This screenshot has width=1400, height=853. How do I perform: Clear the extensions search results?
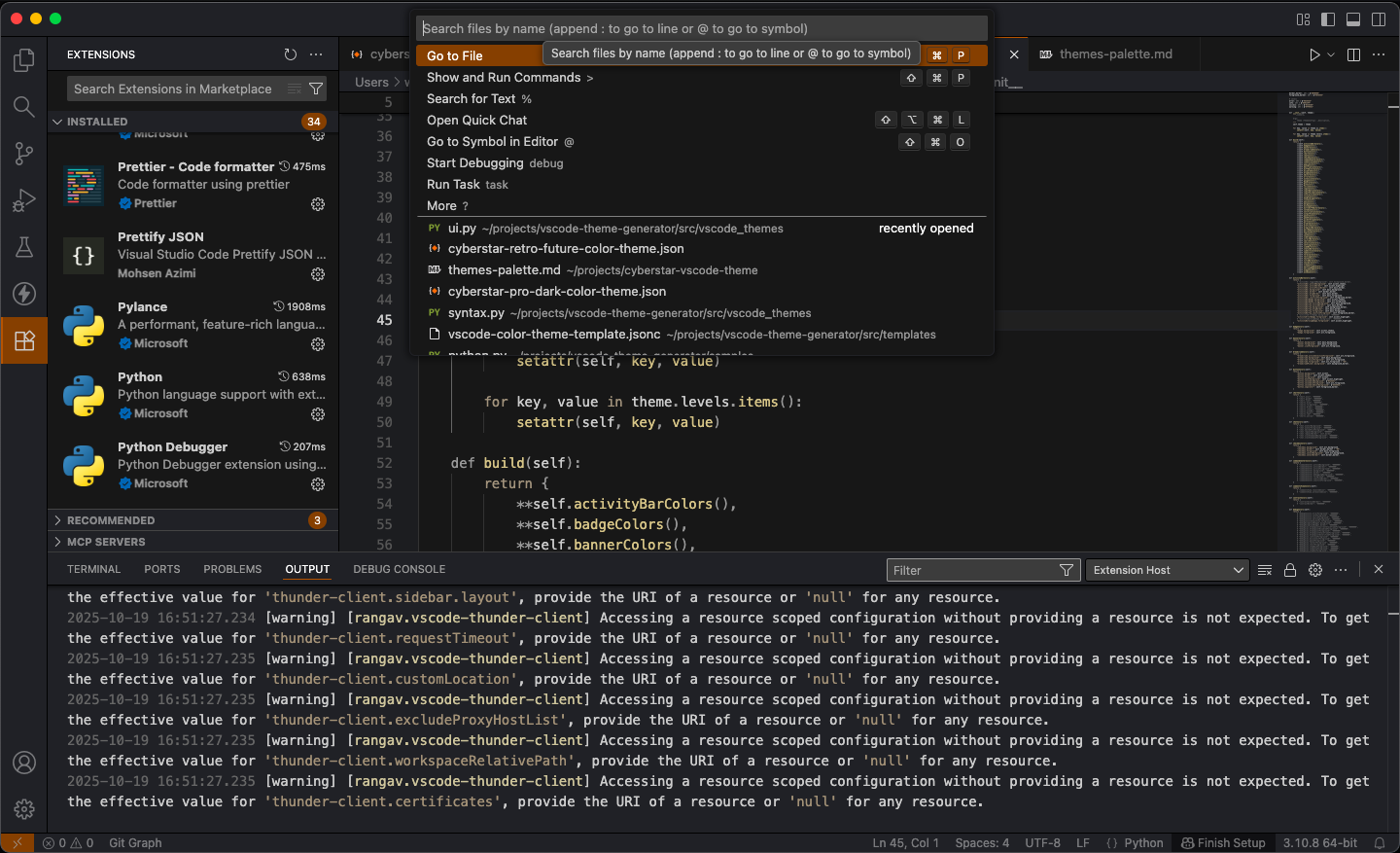coord(295,89)
